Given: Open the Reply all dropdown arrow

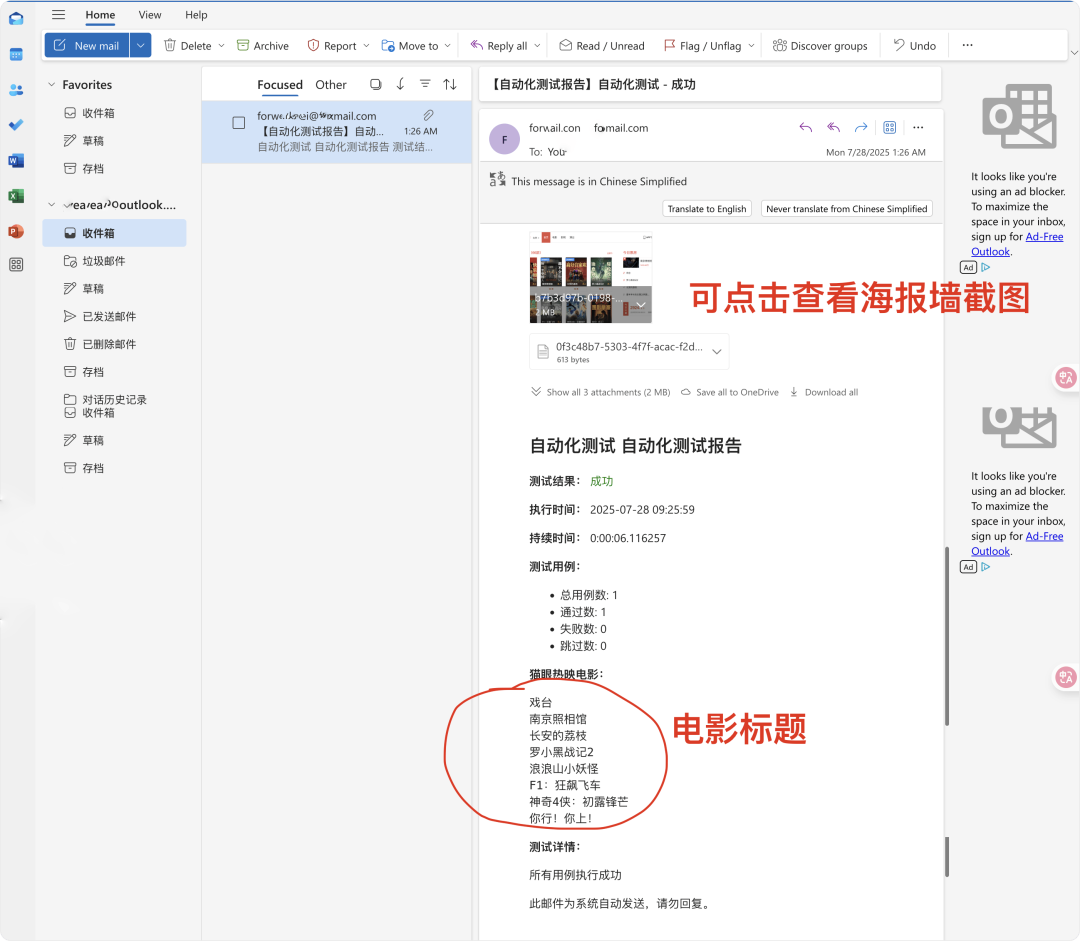Looking at the screenshot, I should coord(537,45).
